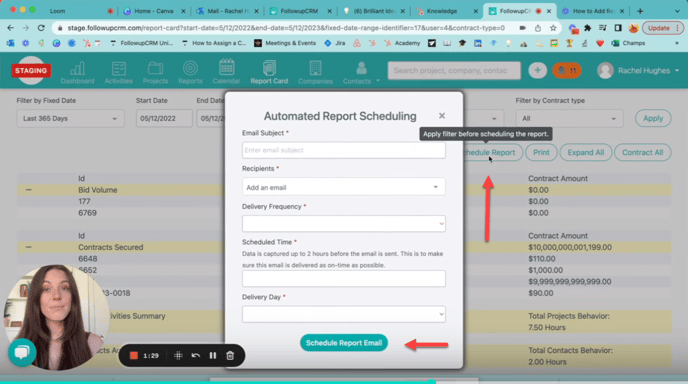The width and height of the screenshot is (688, 384).
Task: Collapse the Bid Volume section
Action: (29, 190)
